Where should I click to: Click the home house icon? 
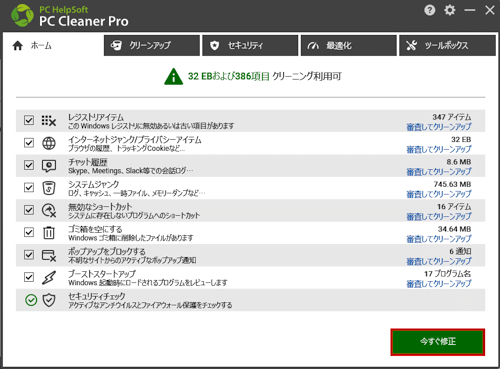[18, 45]
